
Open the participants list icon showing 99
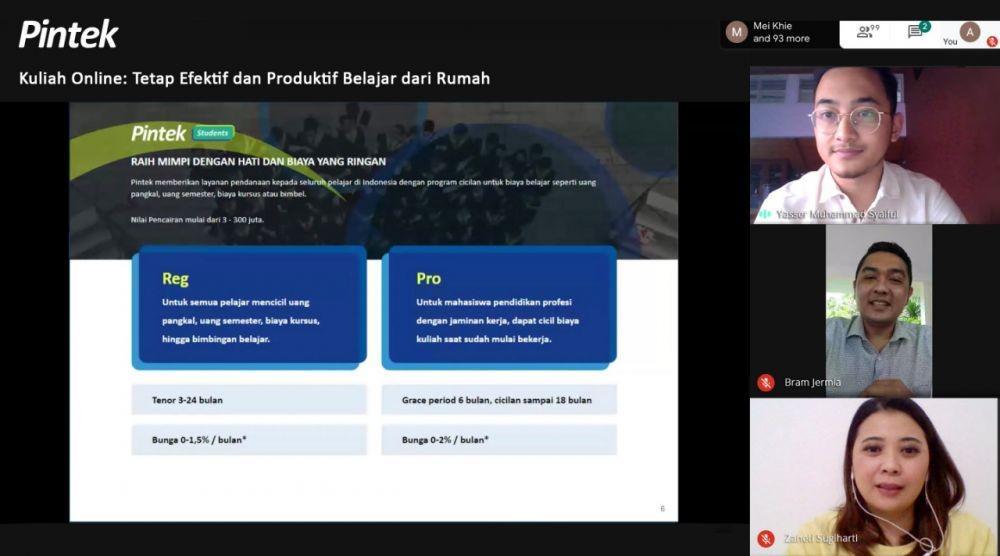[868, 31]
